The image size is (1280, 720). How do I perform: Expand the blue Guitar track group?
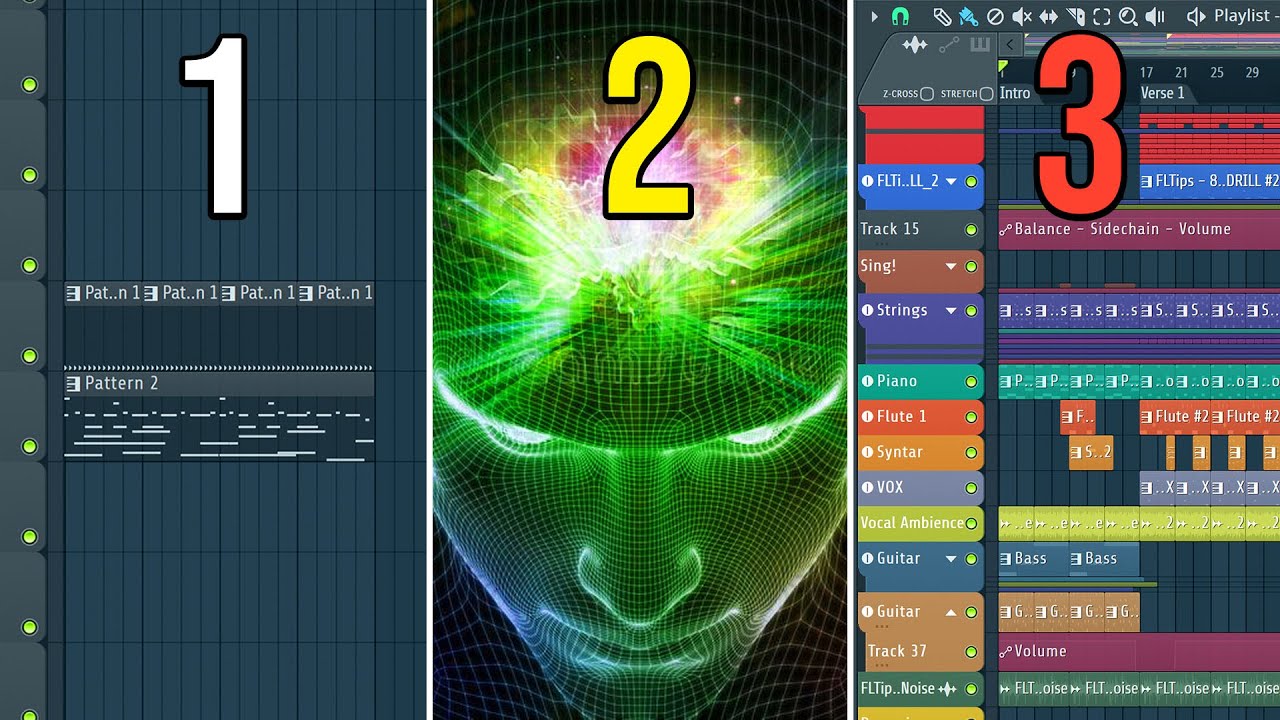(x=951, y=558)
